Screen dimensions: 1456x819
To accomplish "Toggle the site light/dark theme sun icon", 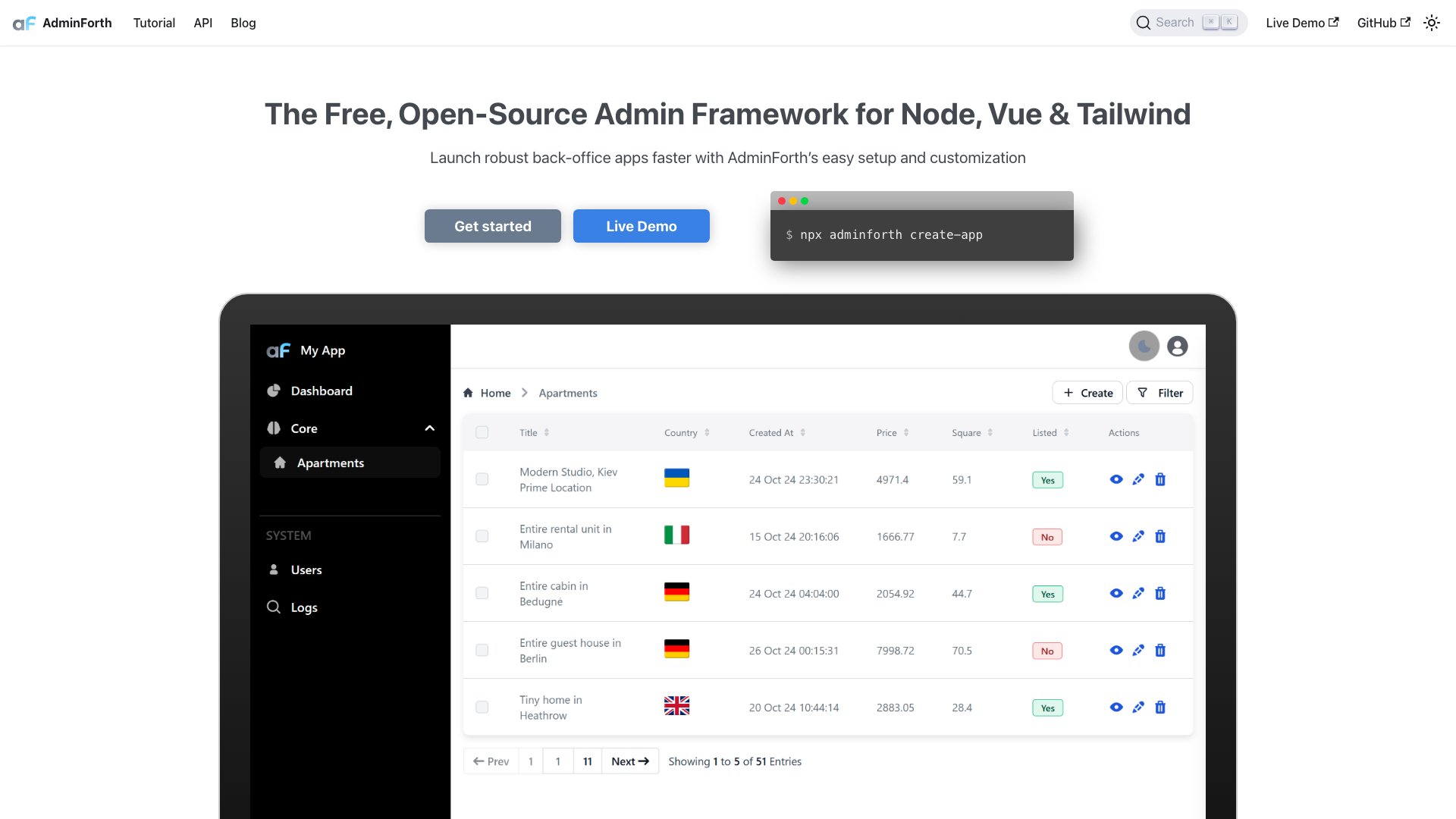I will pos(1431,23).
